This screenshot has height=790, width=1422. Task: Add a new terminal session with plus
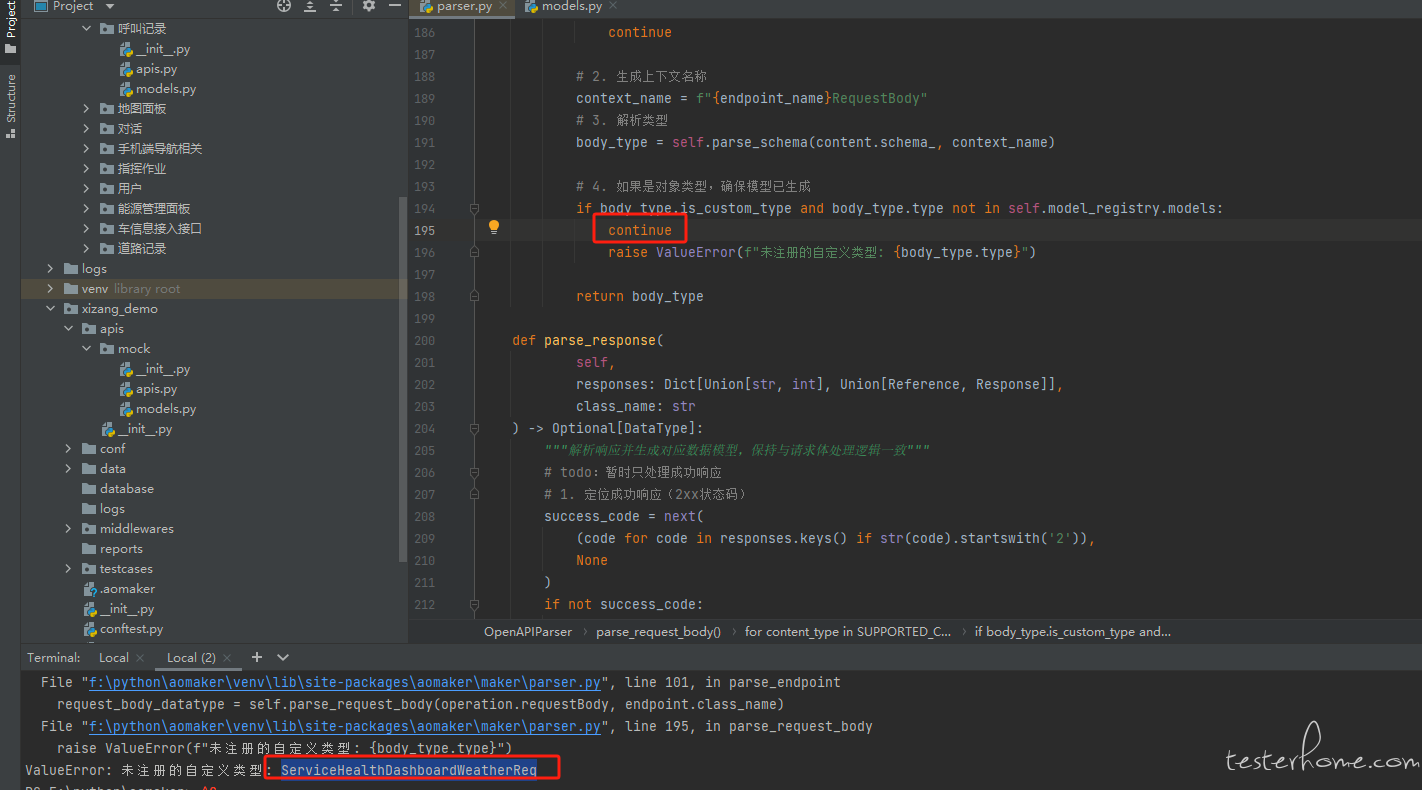click(x=257, y=657)
